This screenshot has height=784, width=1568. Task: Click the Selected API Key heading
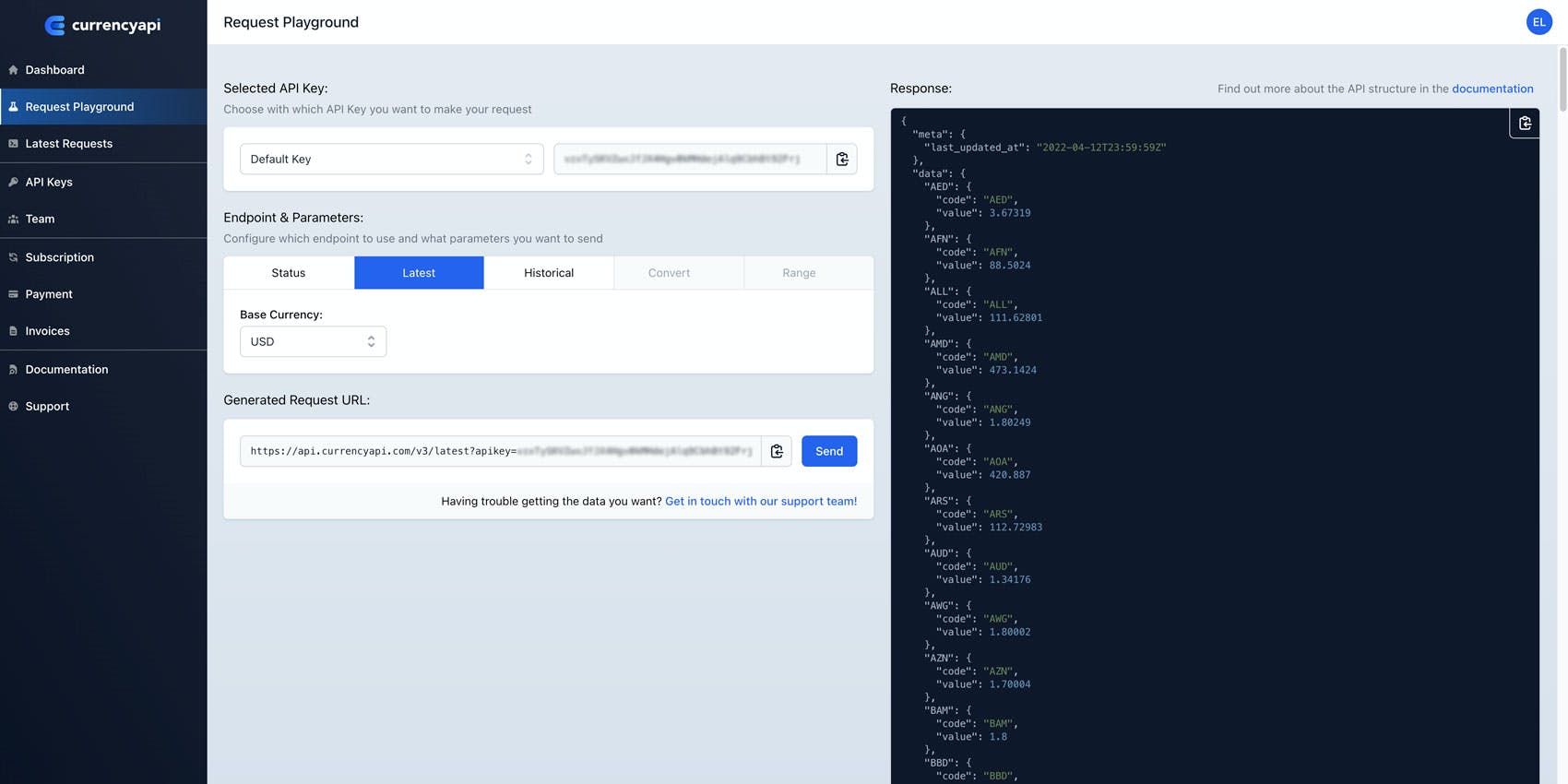276,89
